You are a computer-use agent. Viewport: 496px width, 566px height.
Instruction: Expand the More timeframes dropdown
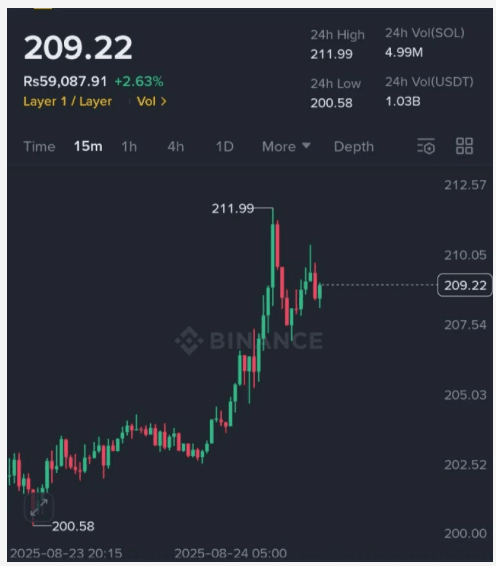click(x=286, y=147)
